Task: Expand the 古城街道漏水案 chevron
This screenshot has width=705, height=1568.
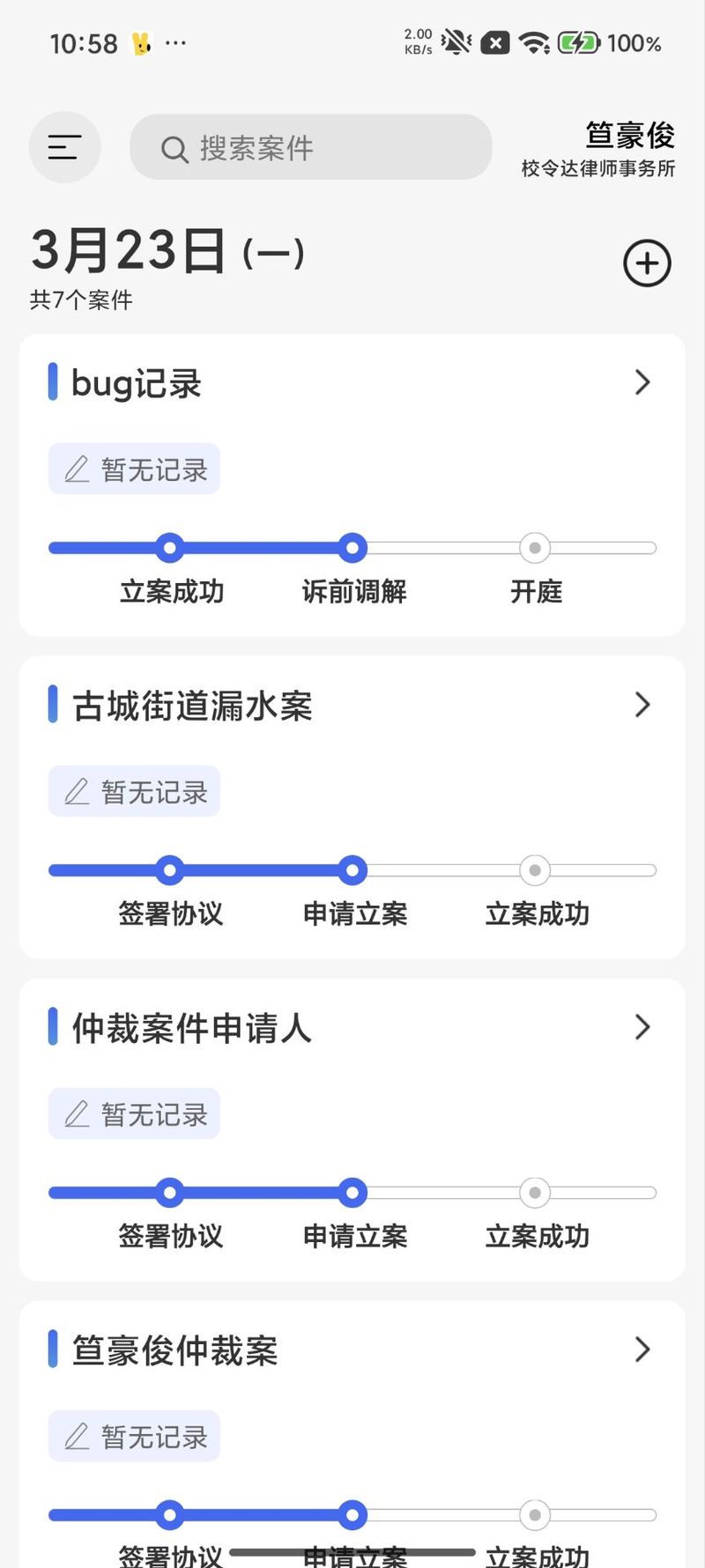Action: click(x=642, y=705)
